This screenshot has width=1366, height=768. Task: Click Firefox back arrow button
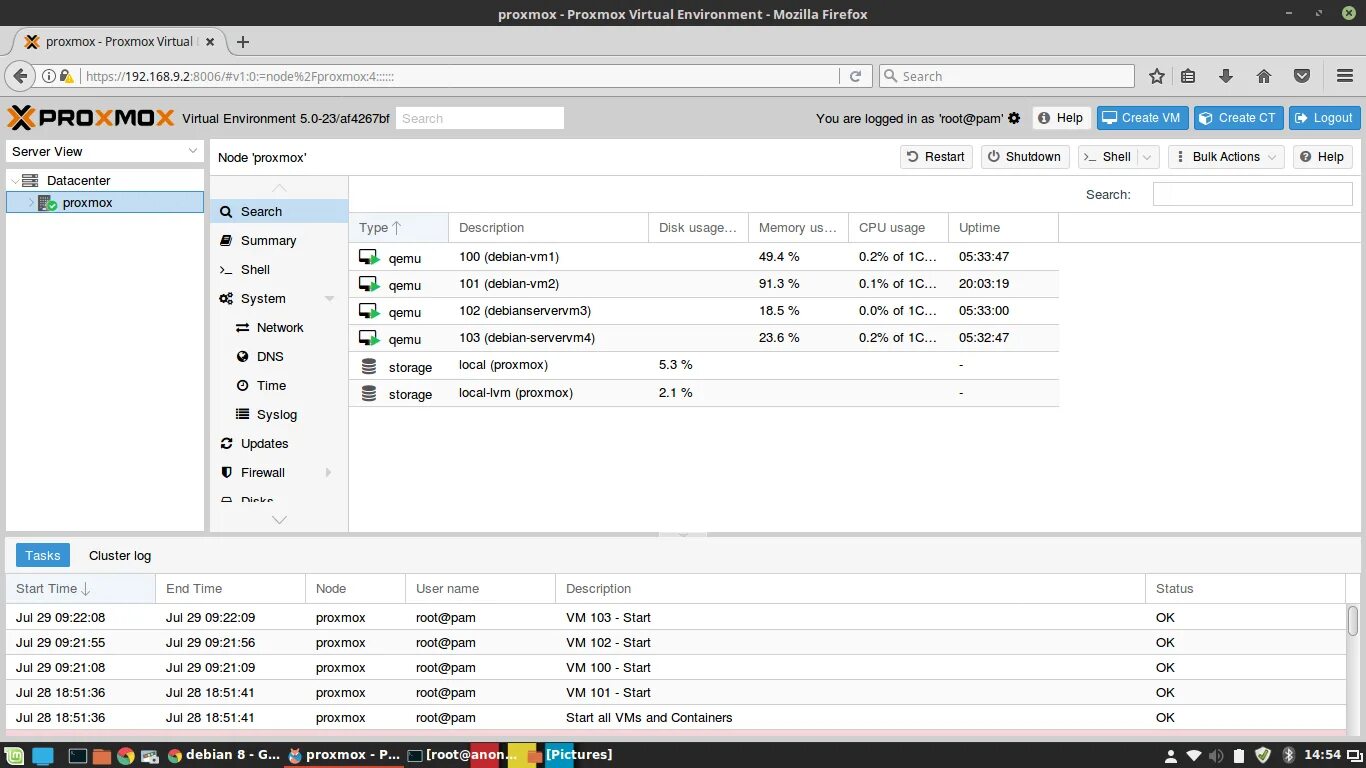coord(20,76)
